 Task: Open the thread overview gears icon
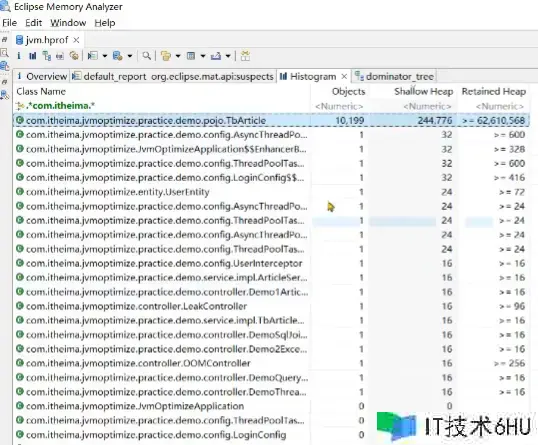coord(74,56)
